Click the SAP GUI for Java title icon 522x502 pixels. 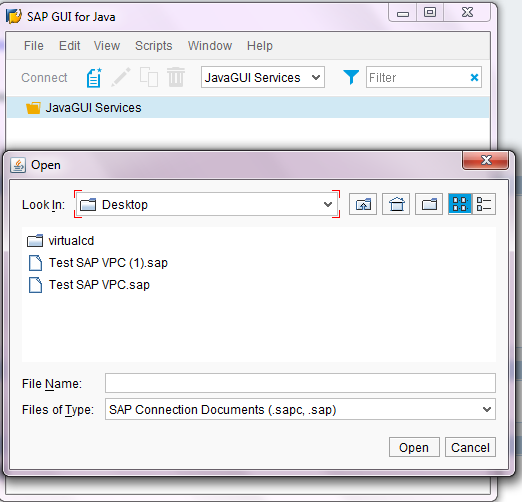tap(14, 16)
